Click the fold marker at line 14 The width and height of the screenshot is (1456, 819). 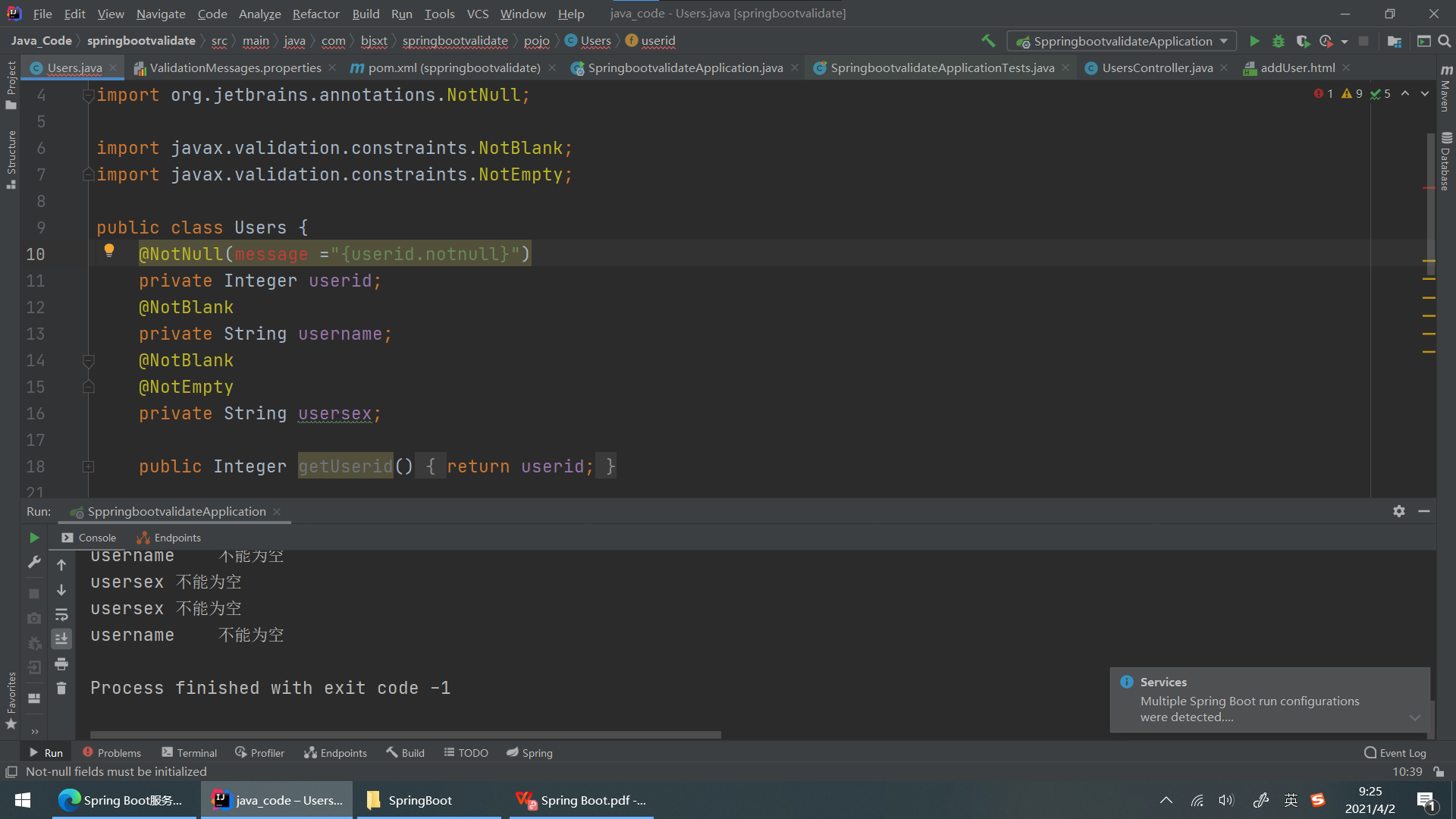tap(88, 360)
